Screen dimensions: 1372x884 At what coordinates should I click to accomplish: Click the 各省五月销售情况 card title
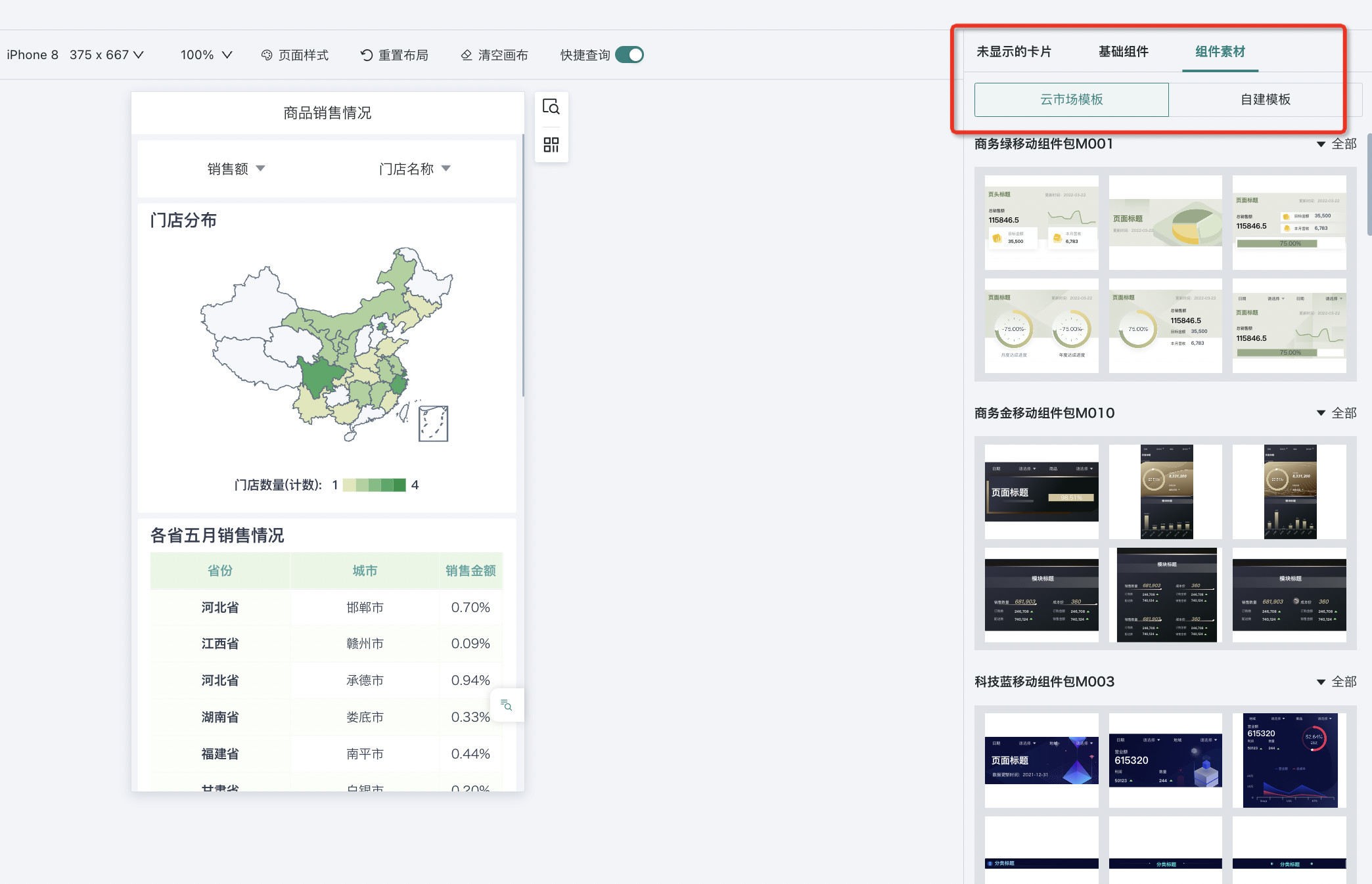click(217, 535)
